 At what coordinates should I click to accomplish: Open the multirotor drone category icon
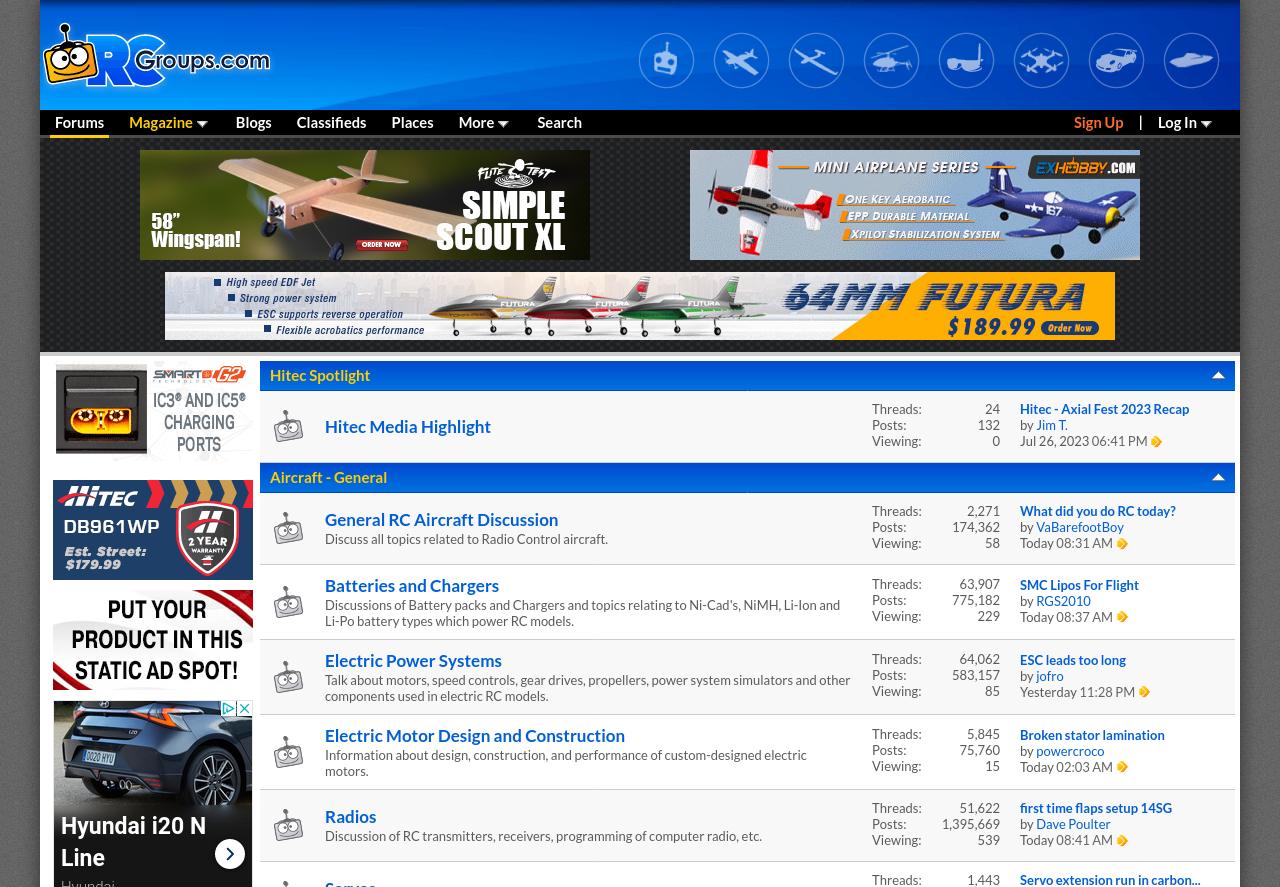1041,60
